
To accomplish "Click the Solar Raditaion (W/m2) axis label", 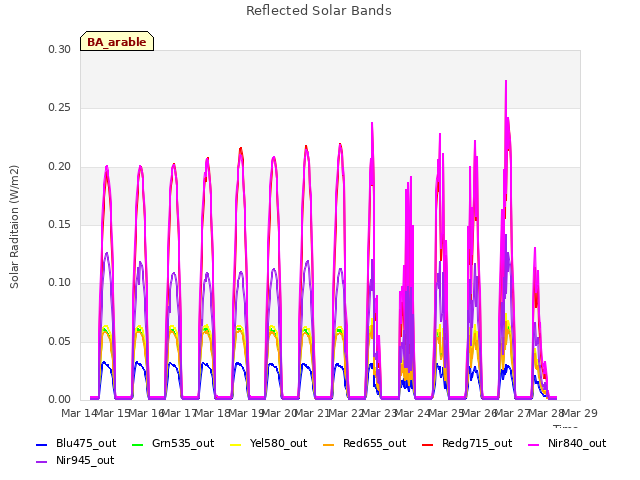I will (14, 227).
